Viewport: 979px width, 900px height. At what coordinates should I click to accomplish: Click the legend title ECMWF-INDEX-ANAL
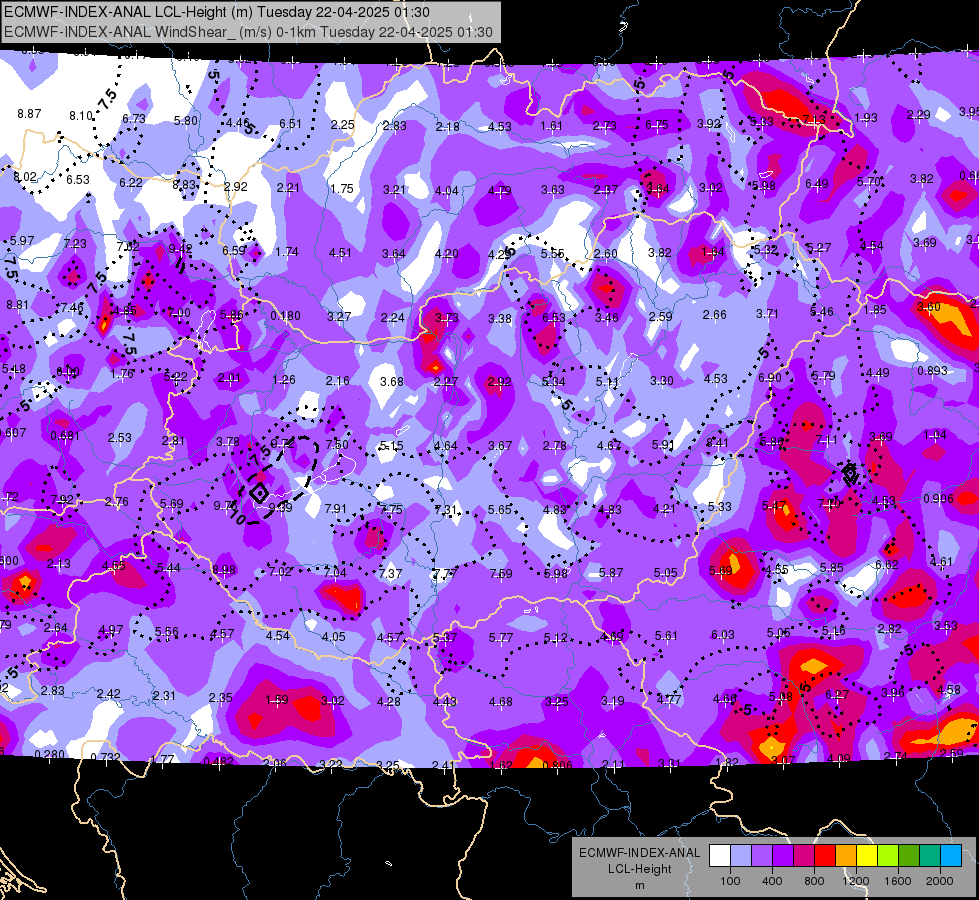point(639,853)
